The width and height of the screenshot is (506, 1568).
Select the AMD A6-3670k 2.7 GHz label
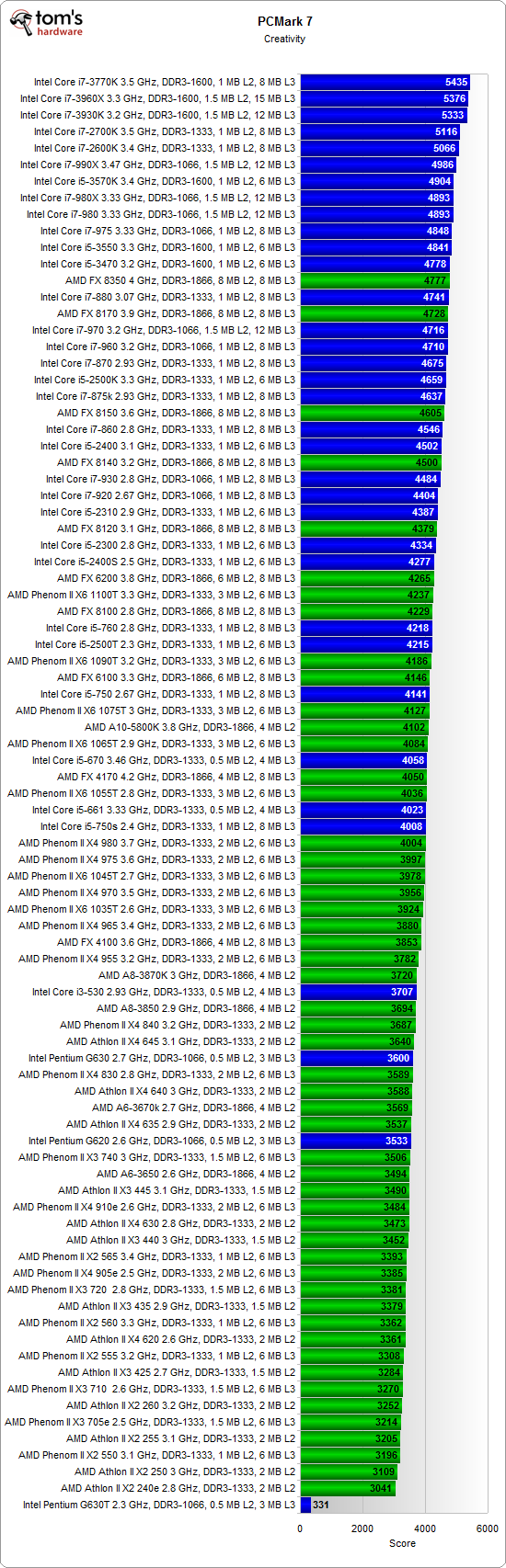tap(194, 1108)
